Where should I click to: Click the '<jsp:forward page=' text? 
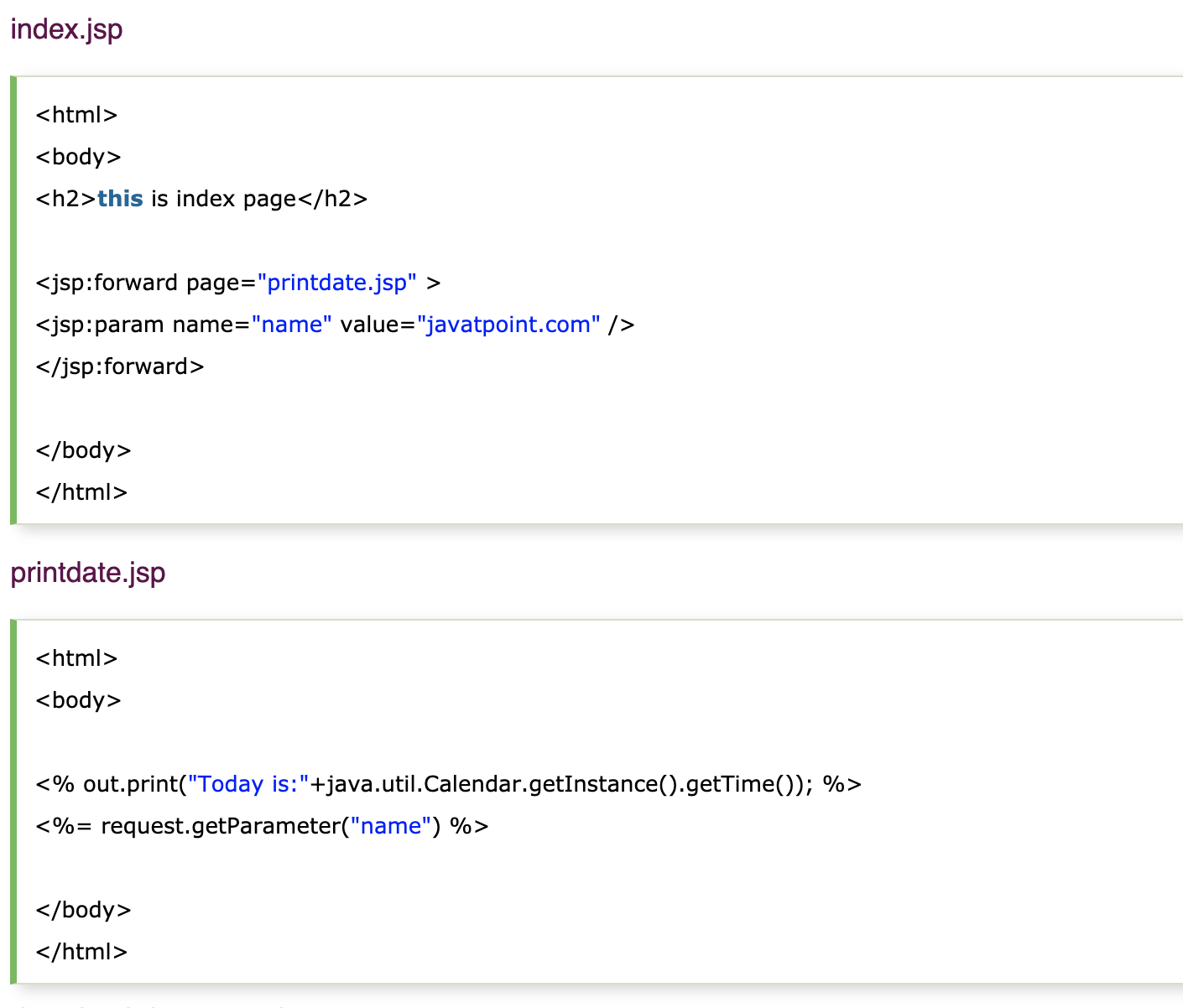(x=146, y=283)
